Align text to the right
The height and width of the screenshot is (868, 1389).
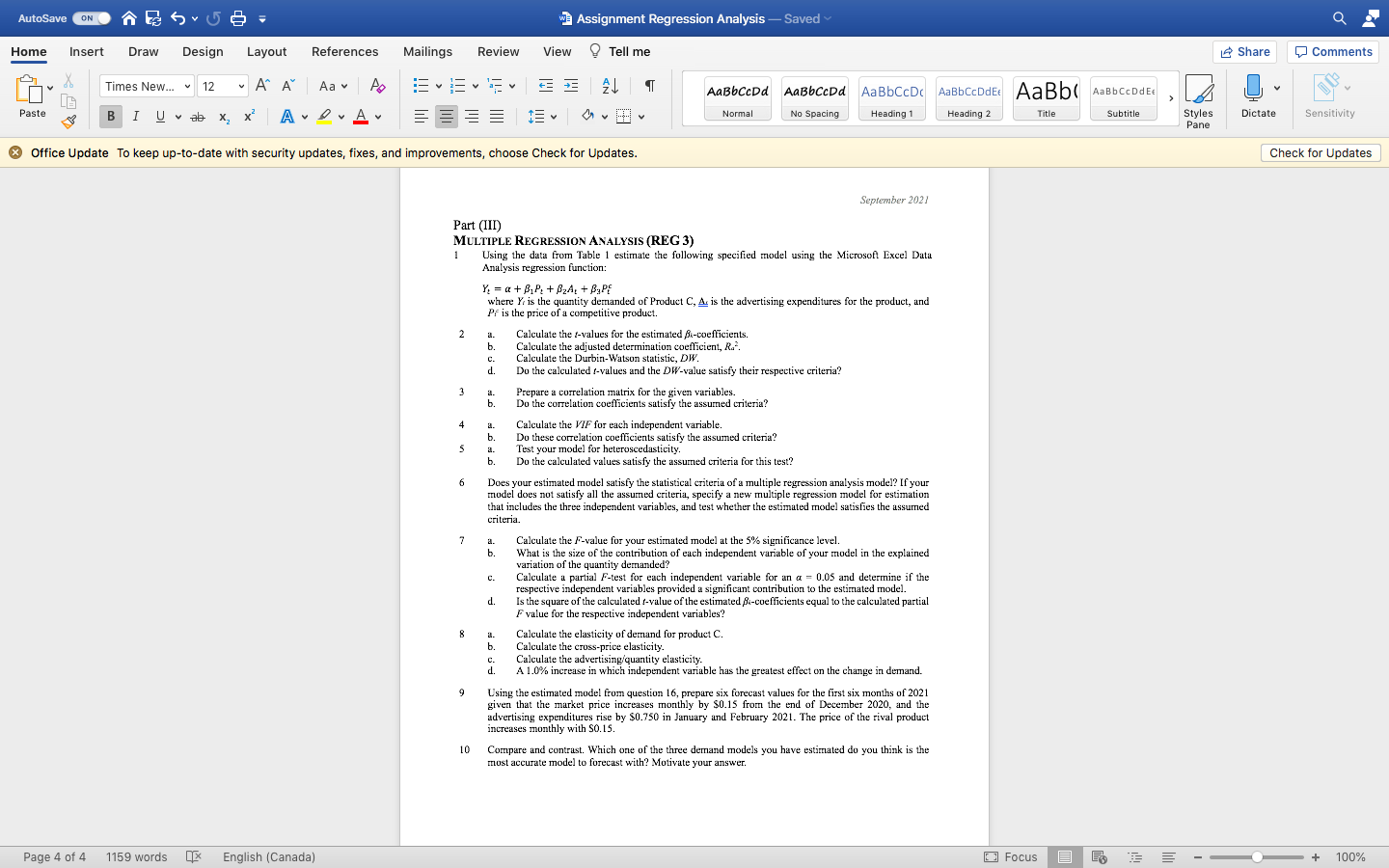pyautogui.click(x=472, y=117)
